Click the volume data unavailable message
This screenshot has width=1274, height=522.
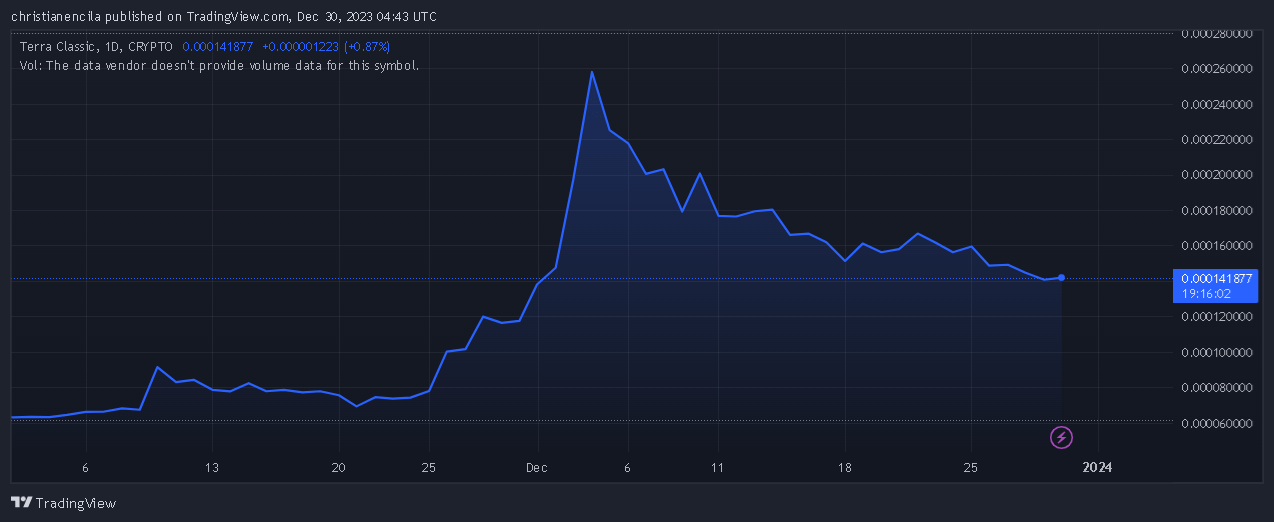click(219, 65)
